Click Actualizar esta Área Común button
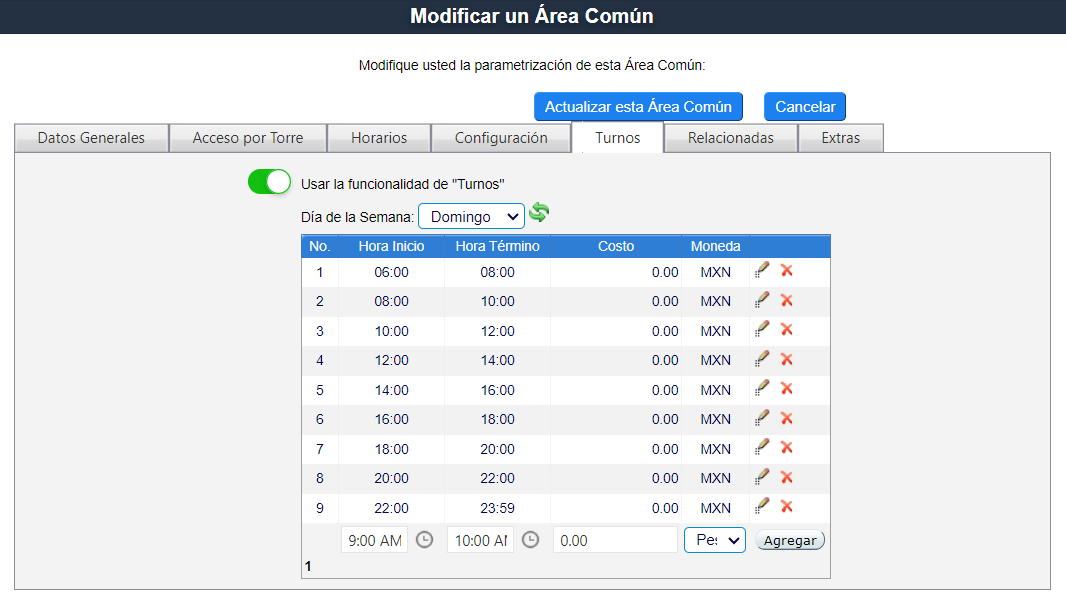 (x=638, y=107)
